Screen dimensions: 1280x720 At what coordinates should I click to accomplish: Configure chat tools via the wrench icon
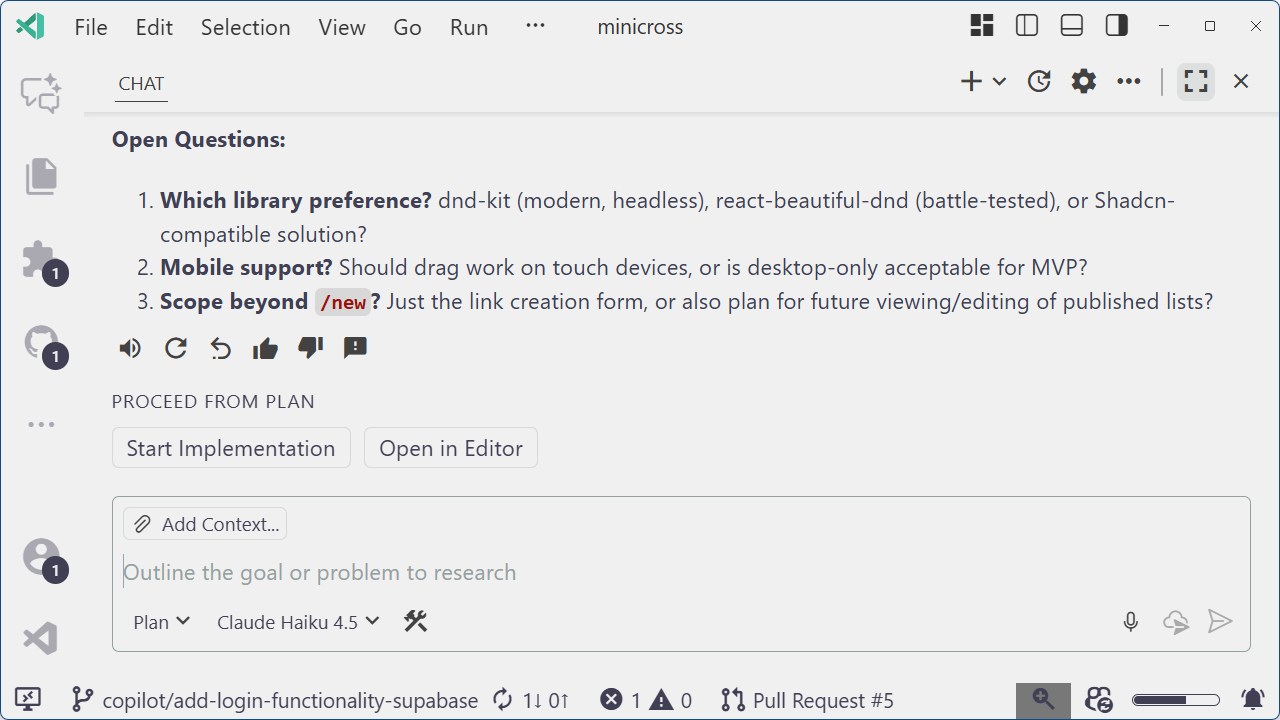tap(416, 621)
